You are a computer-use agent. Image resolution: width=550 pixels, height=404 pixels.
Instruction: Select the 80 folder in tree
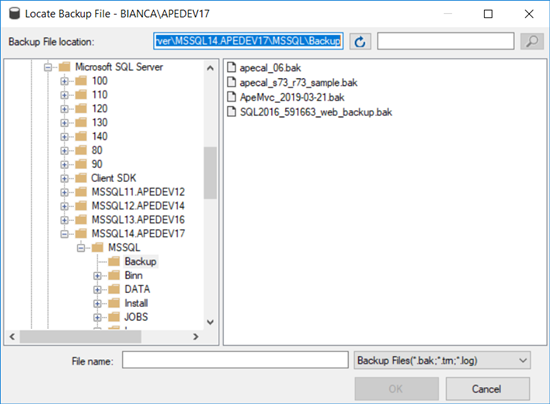[x=97, y=150]
